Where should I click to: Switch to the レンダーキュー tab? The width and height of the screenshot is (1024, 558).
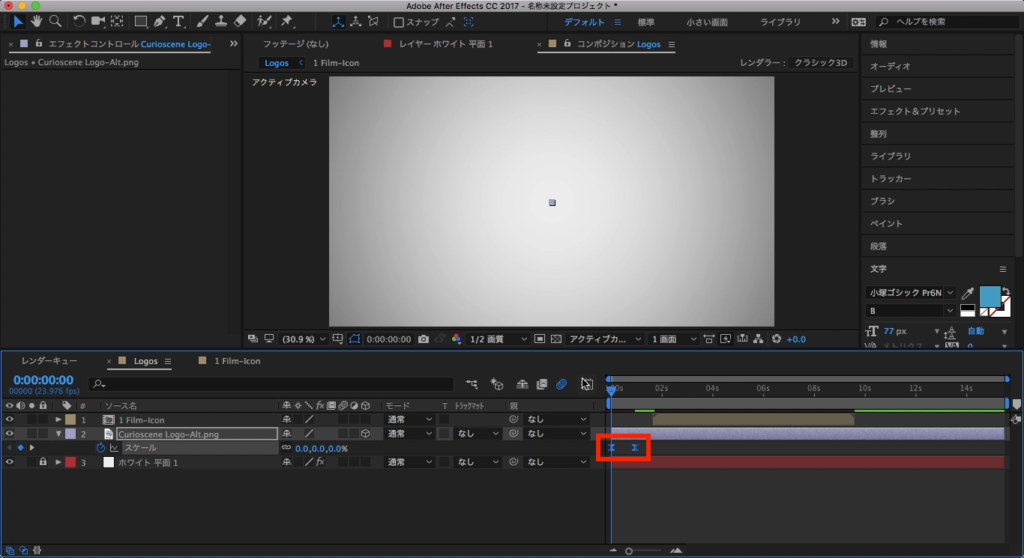pos(49,361)
